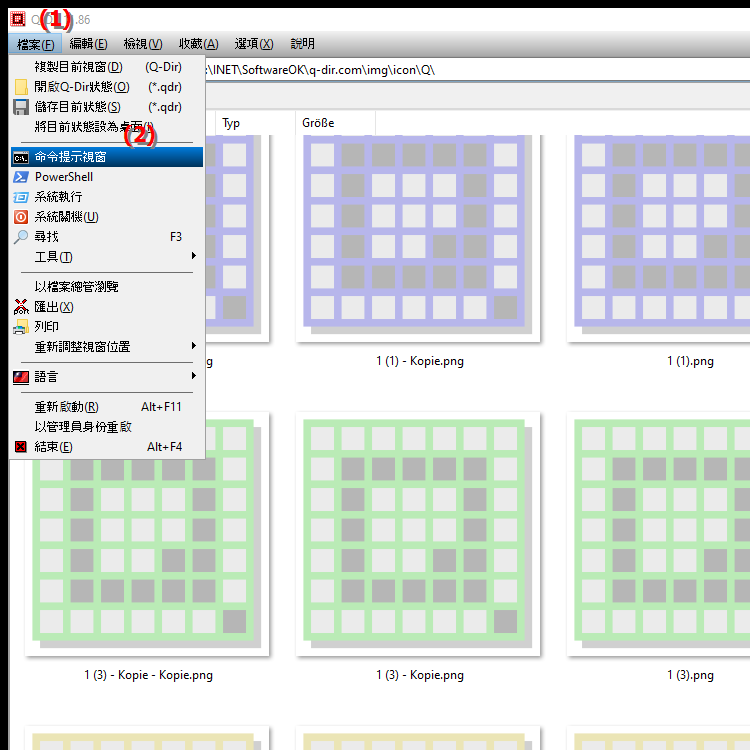The height and width of the screenshot is (750, 750).
Task: Sort by the Größe column header
Action: point(336,123)
